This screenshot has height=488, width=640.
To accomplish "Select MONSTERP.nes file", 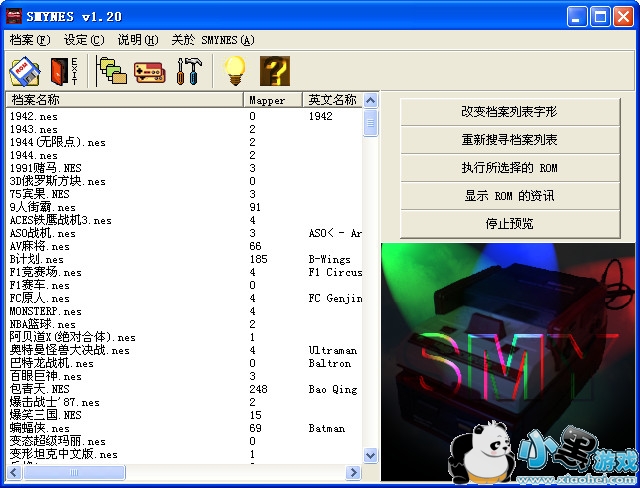I will (46, 311).
